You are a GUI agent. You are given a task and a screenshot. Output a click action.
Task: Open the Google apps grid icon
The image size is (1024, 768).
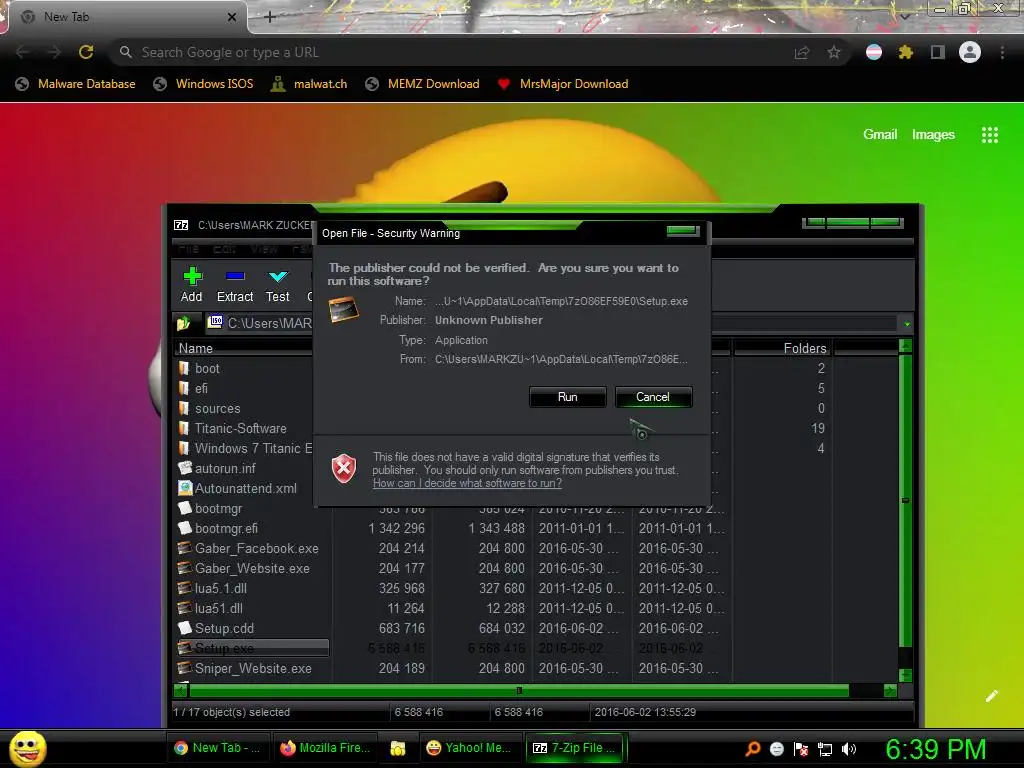pyautogui.click(x=990, y=135)
